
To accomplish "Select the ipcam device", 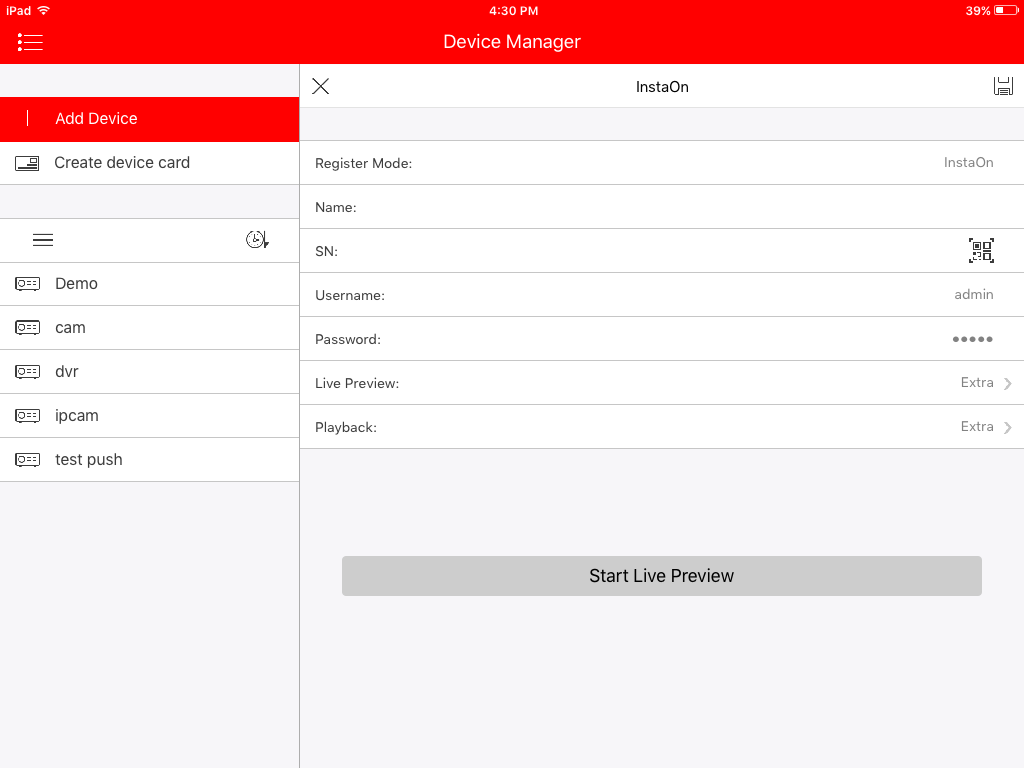I will tap(150, 416).
